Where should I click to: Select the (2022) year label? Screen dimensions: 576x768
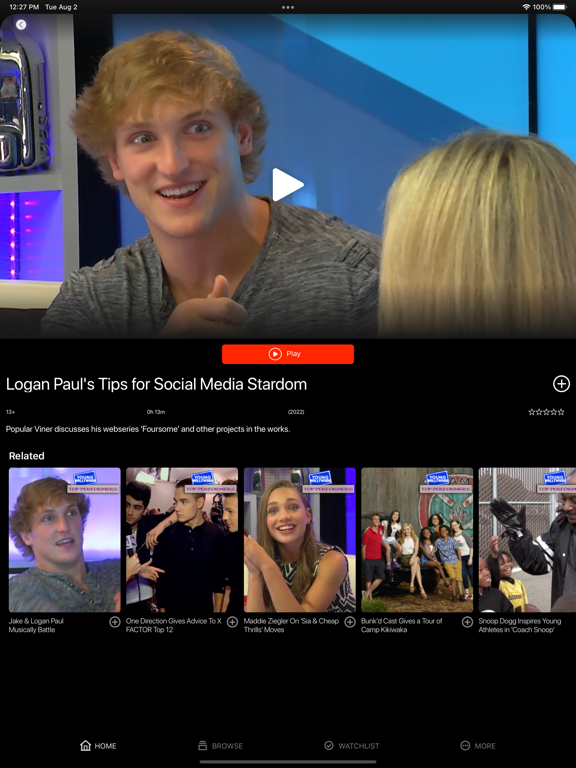296,412
